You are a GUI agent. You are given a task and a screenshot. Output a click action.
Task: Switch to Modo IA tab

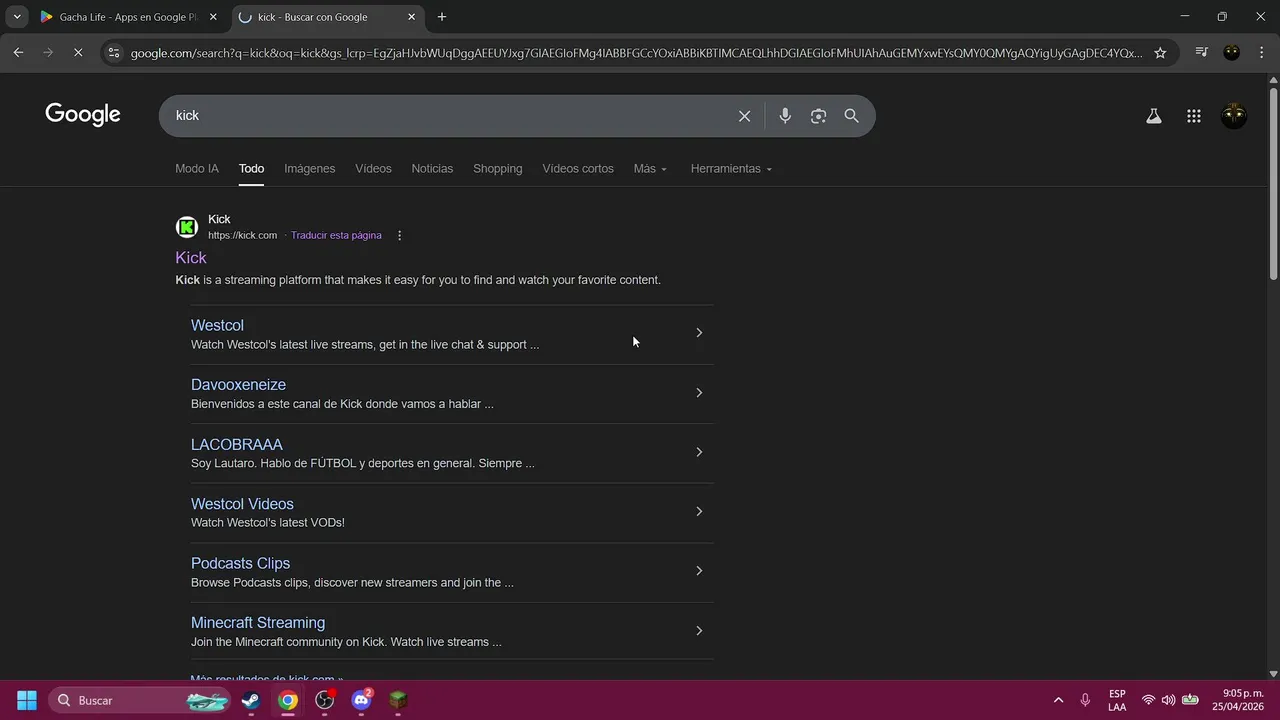[x=197, y=169]
